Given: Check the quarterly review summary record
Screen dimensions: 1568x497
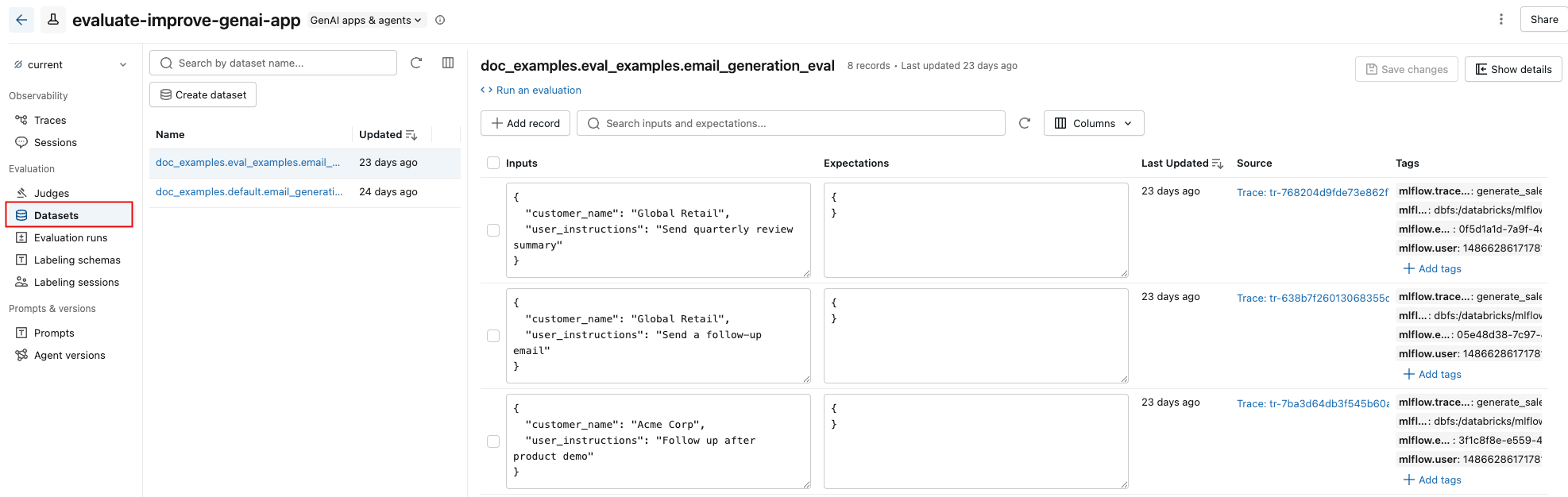Looking at the screenshot, I should click(493, 230).
